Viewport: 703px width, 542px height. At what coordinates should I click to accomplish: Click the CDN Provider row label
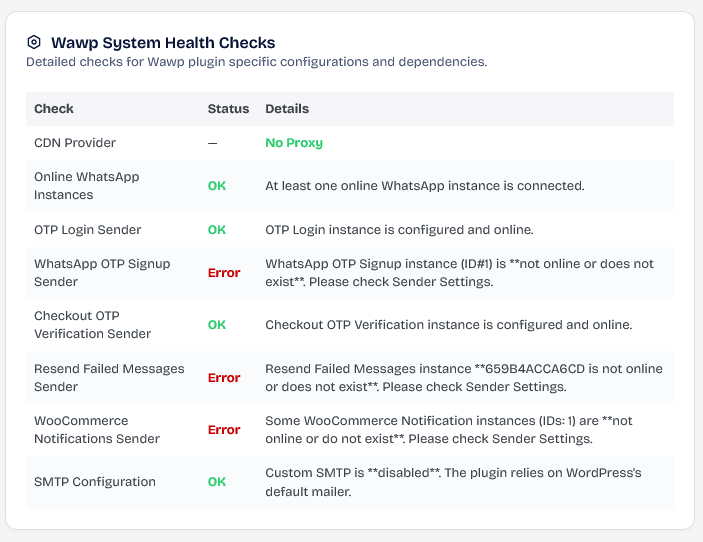[x=75, y=143]
